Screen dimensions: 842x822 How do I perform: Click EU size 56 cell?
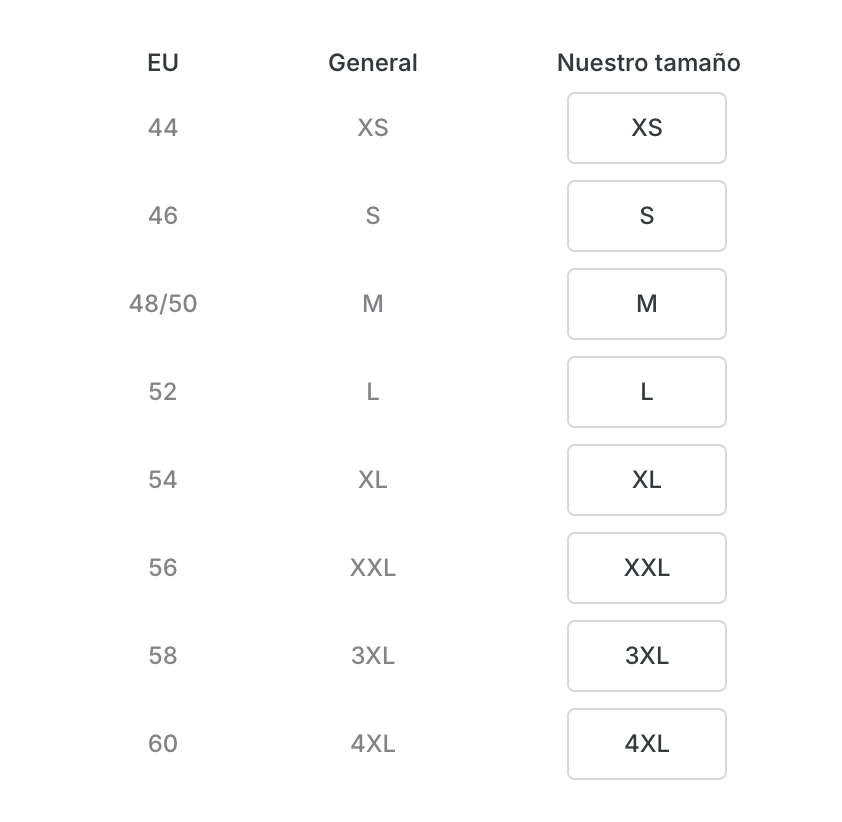(163, 568)
